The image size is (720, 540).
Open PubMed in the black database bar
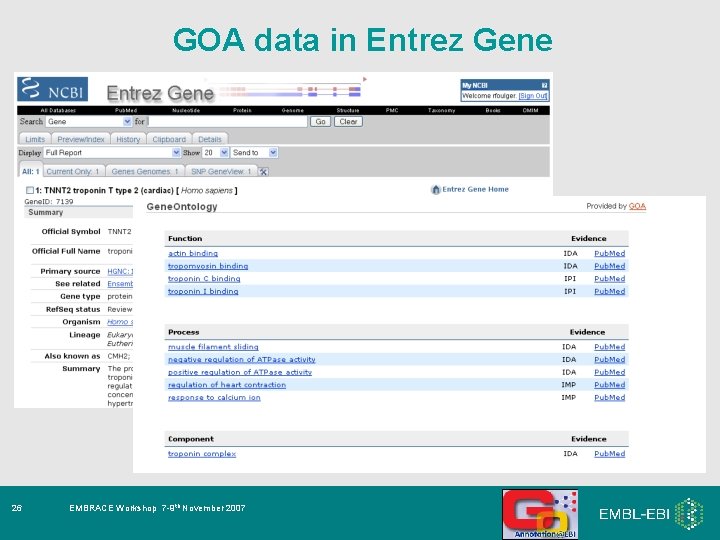tap(126, 110)
